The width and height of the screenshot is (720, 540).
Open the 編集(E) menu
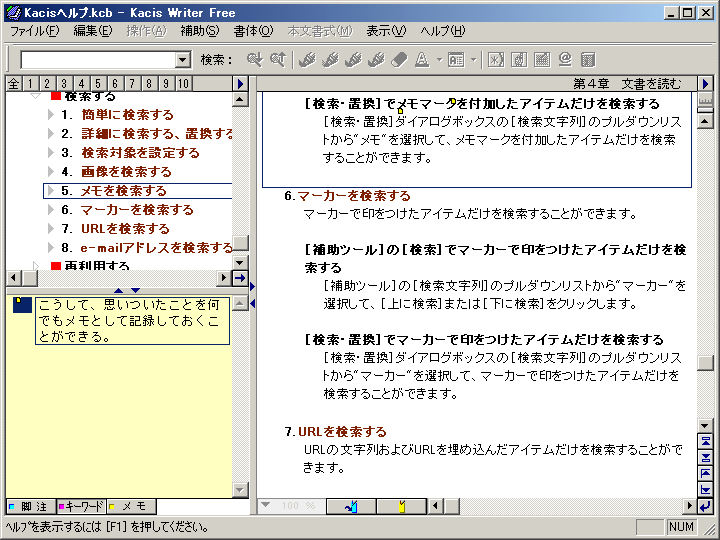pos(92,31)
